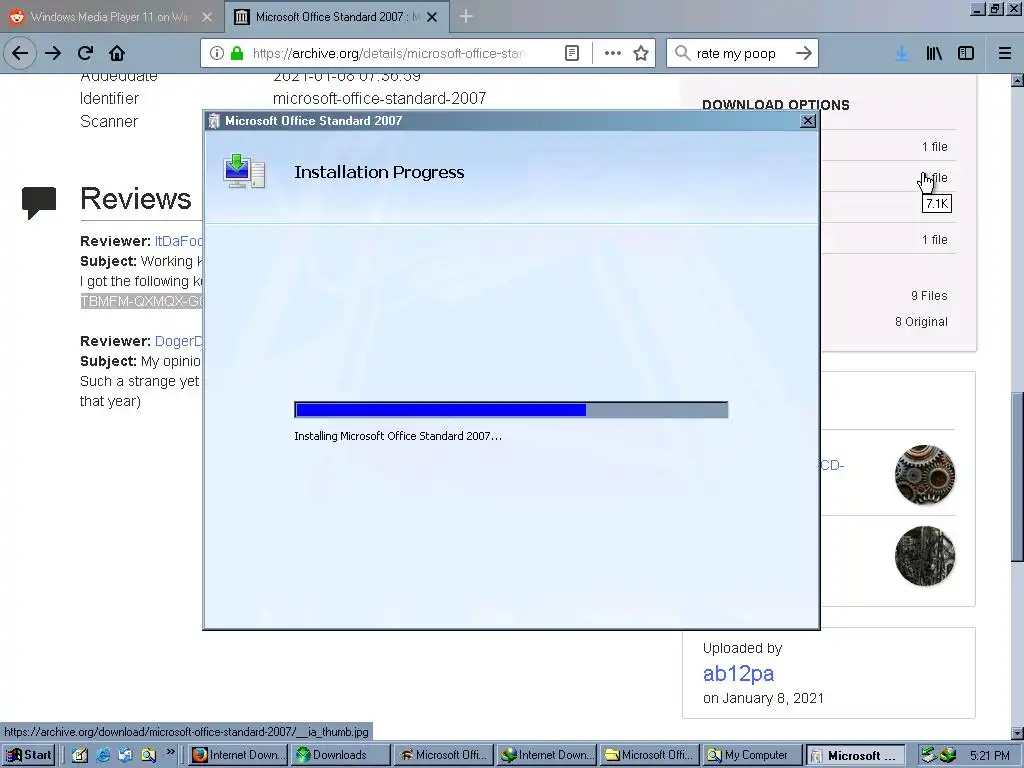This screenshot has height=768, width=1024.
Task: Click the 'microsoft-office-standard-2007' identifier text
Action: coord(379,99)
